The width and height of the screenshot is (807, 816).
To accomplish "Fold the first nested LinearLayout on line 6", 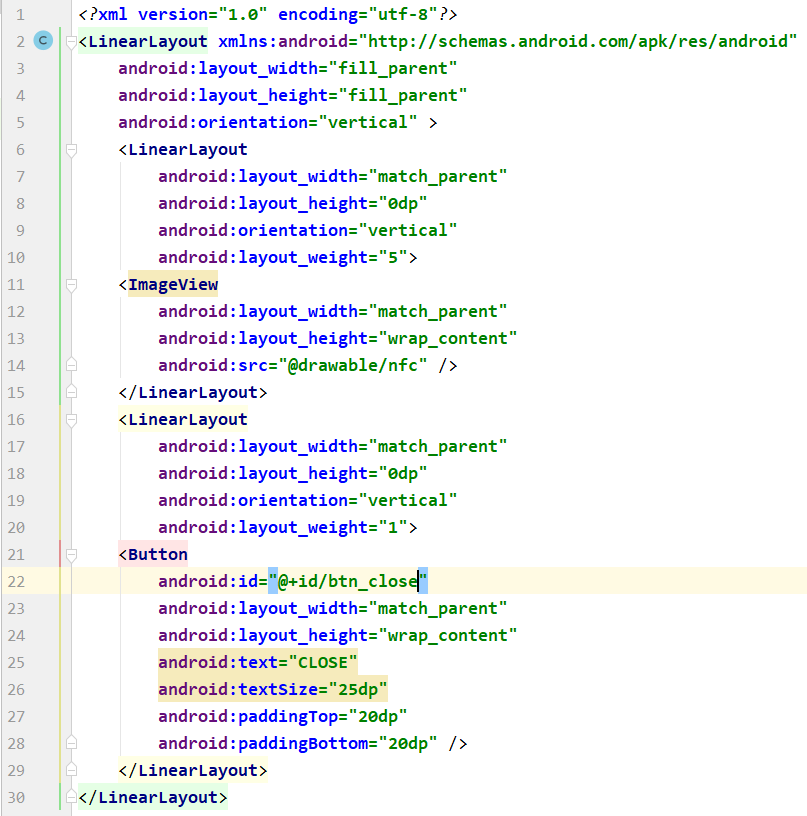I will pyautogui.click(x=70, y=149).
